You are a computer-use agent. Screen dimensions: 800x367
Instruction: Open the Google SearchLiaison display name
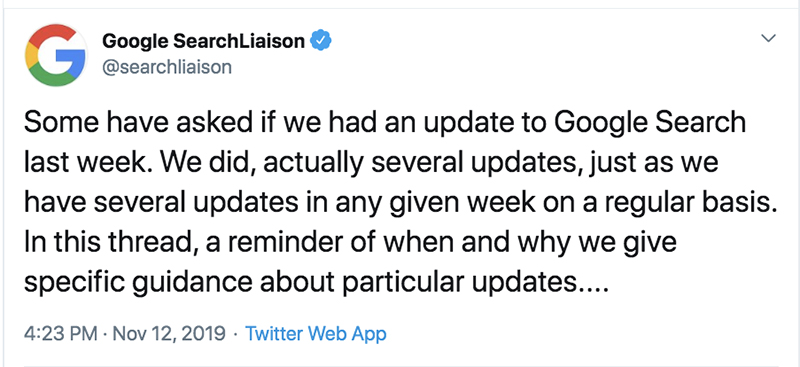(203, 41)
